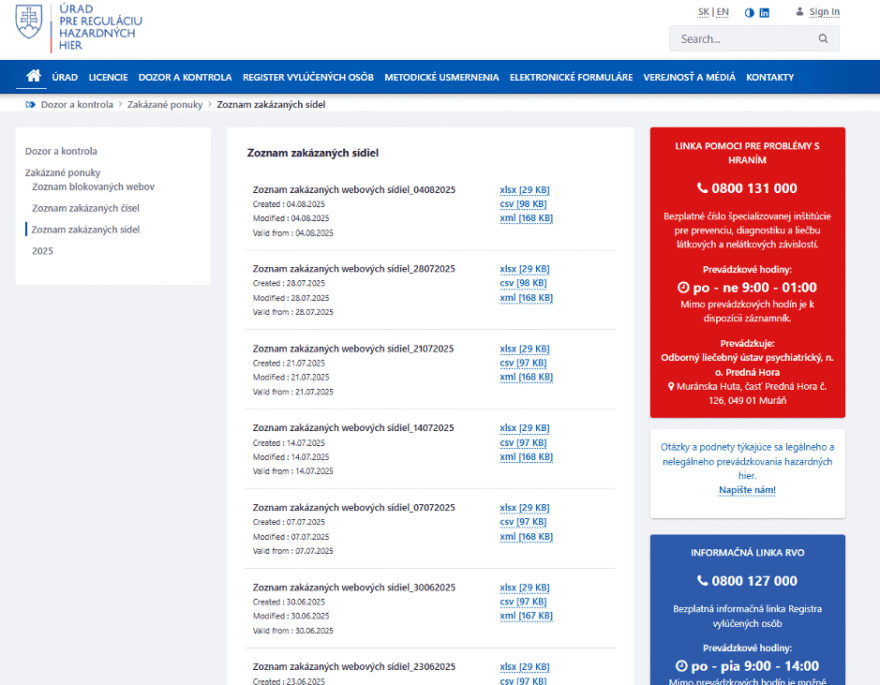Switch language to SK
The width and height of the screenshot is (880, 685).
click(703, 12)
